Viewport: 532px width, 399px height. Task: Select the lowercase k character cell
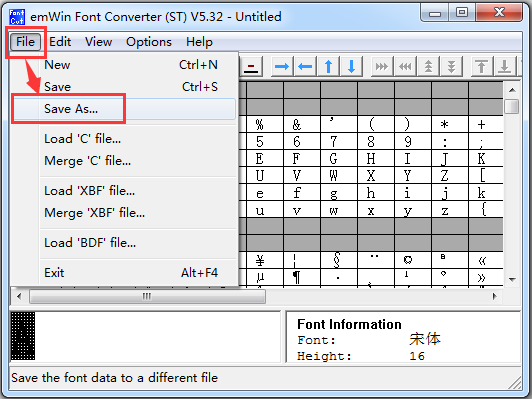pyautogui.click(x=486, y=193)
